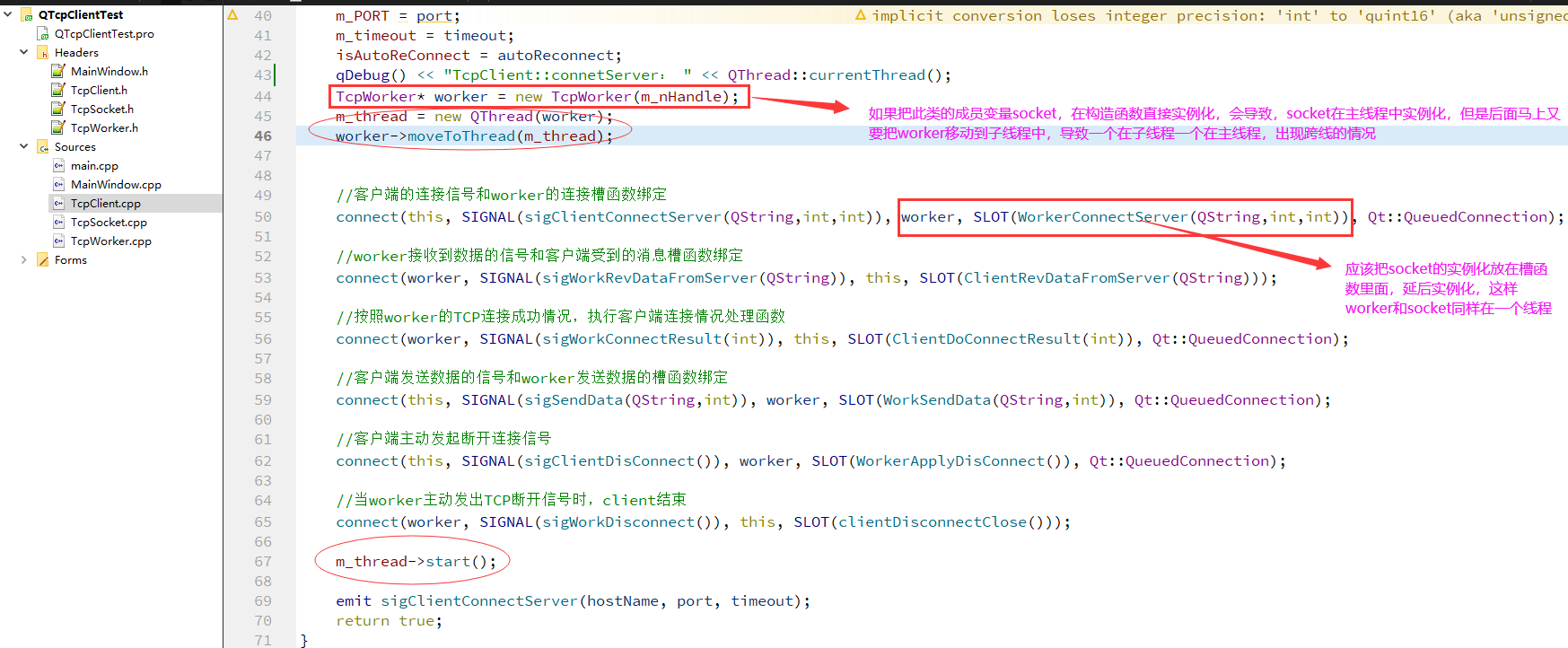Click the comment on line 52
1568x648 pixels.
point(539,255)
